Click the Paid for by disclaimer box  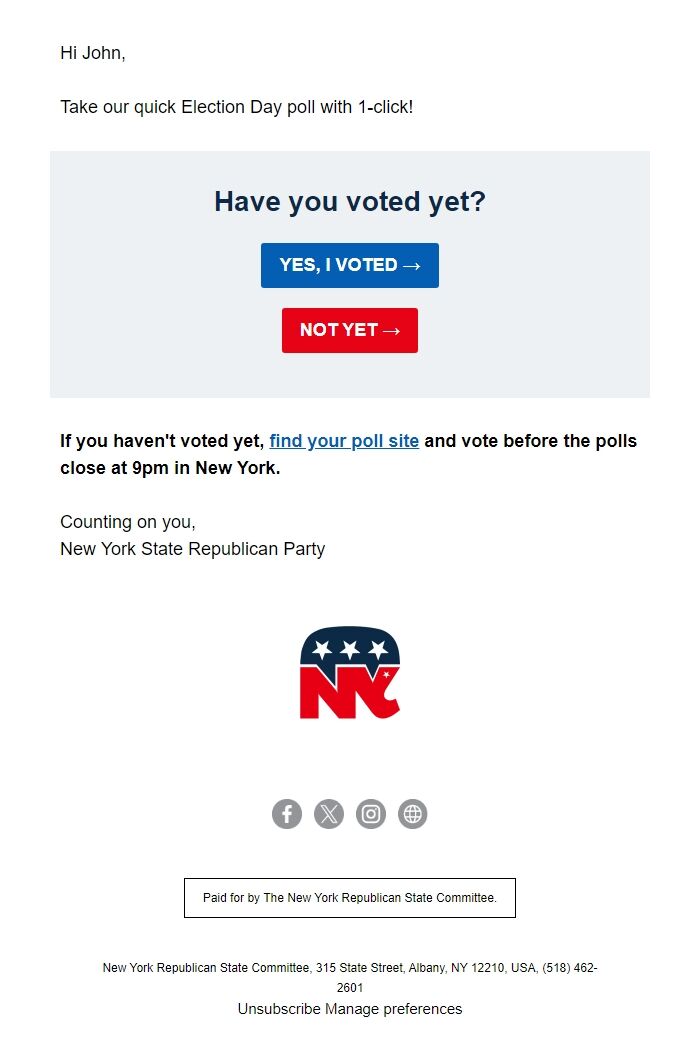point(349,897)
